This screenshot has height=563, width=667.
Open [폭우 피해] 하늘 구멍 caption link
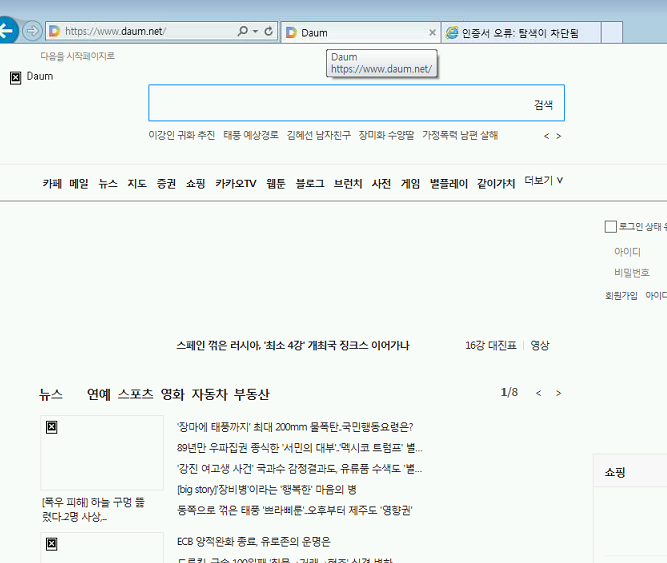tap(93, 509)
